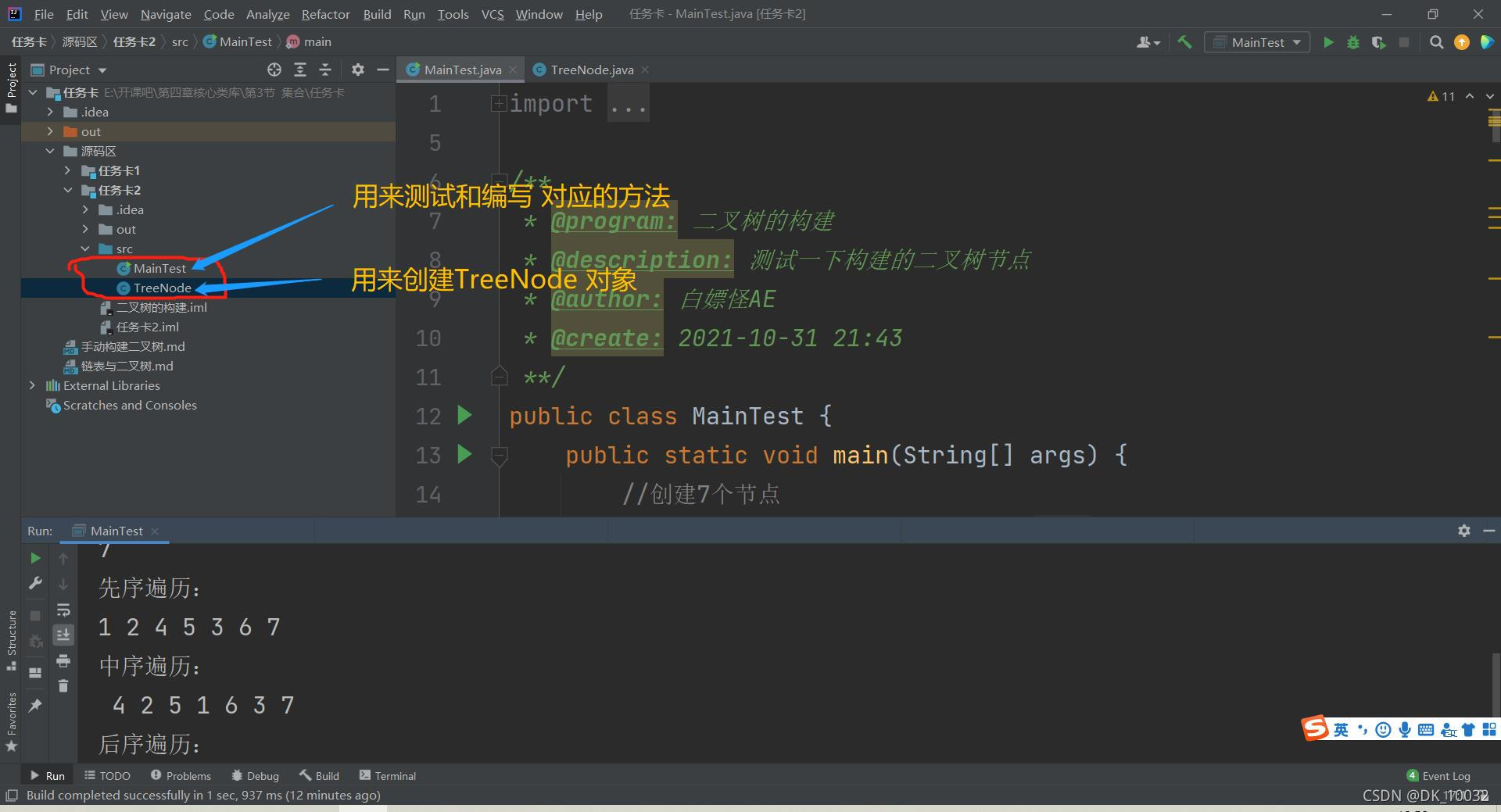Open the Event Log

coord(1438,775)
